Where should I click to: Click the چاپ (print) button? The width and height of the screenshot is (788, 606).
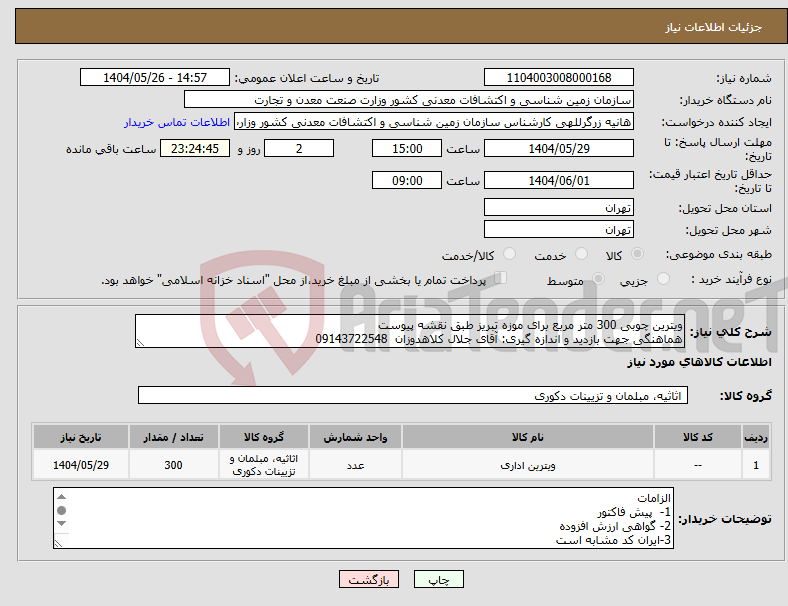tap(438, 579)
